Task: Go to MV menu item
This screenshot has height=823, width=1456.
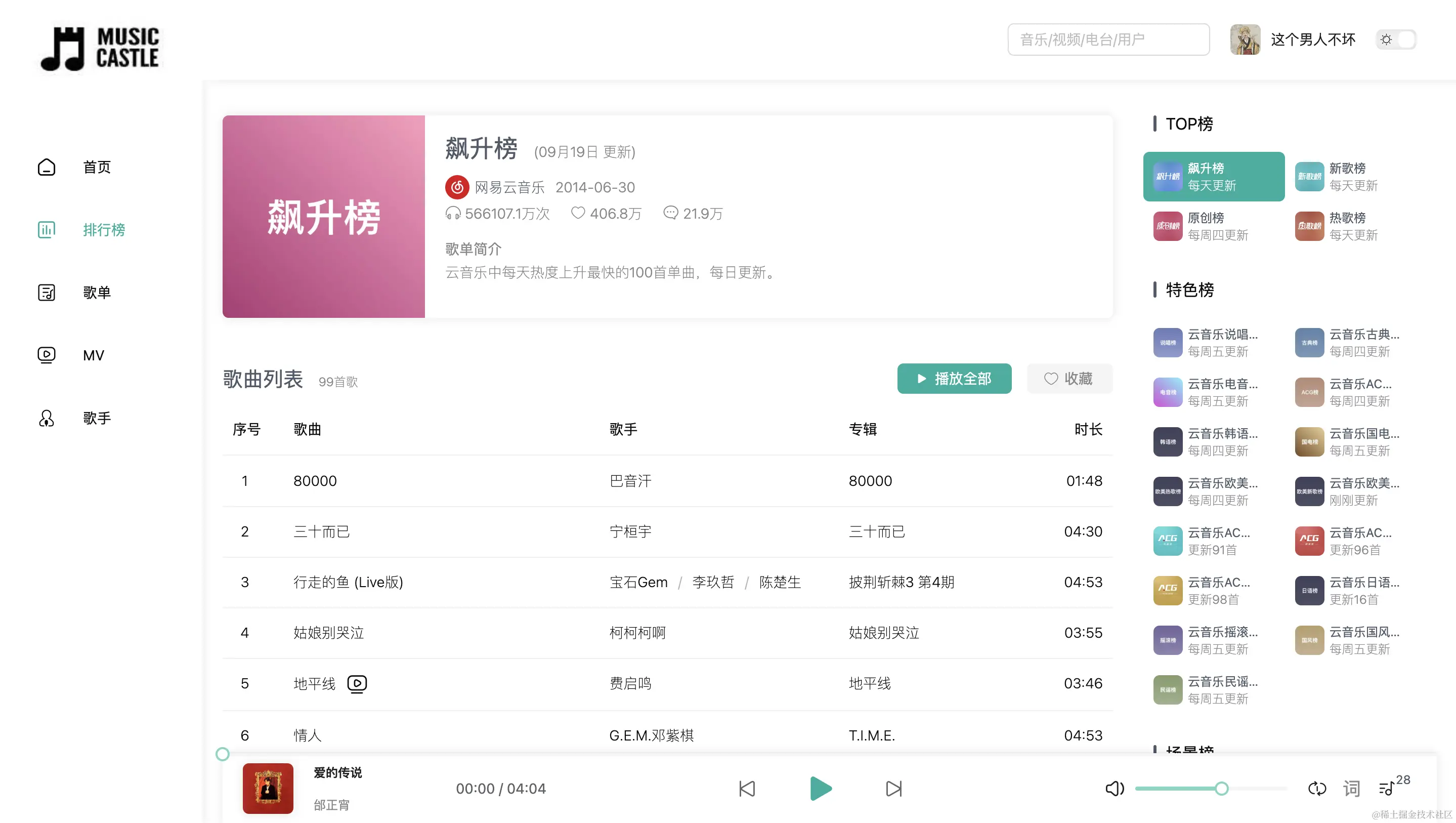Action: [x=93, y=355]
